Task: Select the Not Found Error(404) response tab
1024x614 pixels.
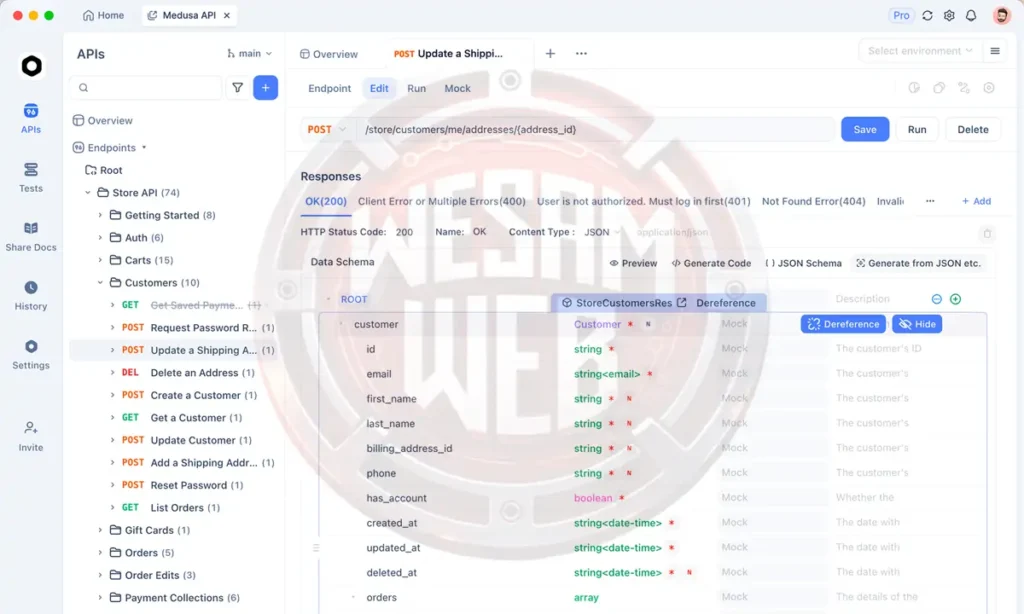Action: coord(813,201)
